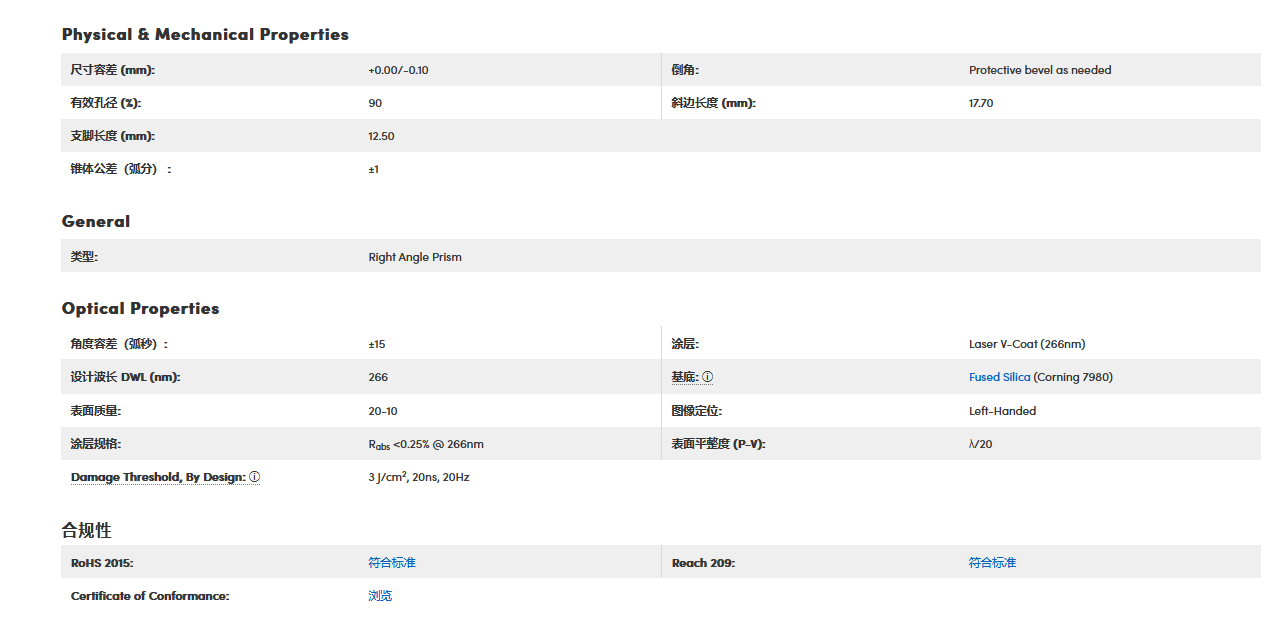Click Protective bevel as needed text
This screenshot has width=1267, height=618.
1040,70
